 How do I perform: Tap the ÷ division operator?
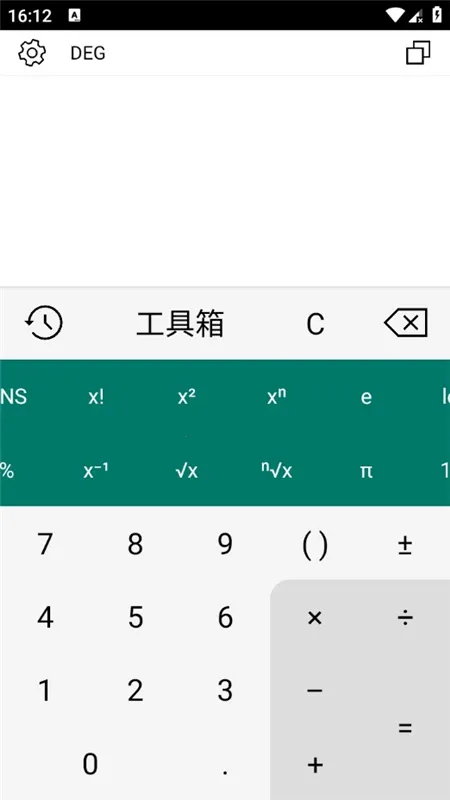405,618
